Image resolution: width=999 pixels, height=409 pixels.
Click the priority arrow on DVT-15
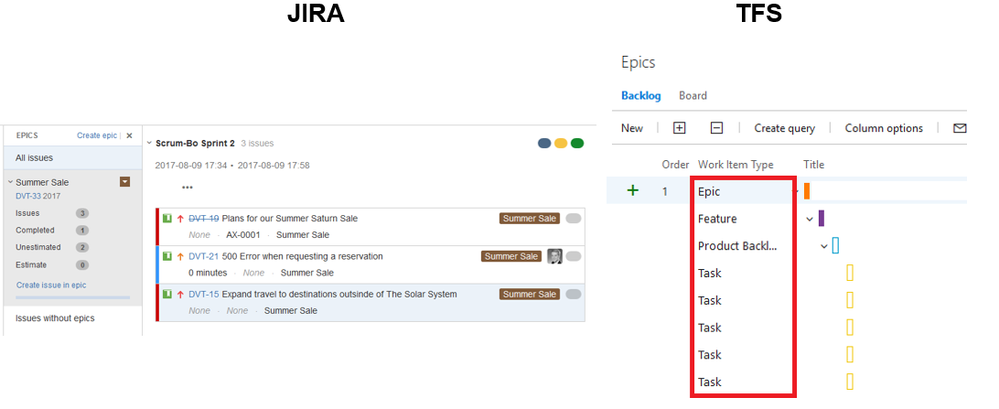pyautogui.click(x=180, y=294)
